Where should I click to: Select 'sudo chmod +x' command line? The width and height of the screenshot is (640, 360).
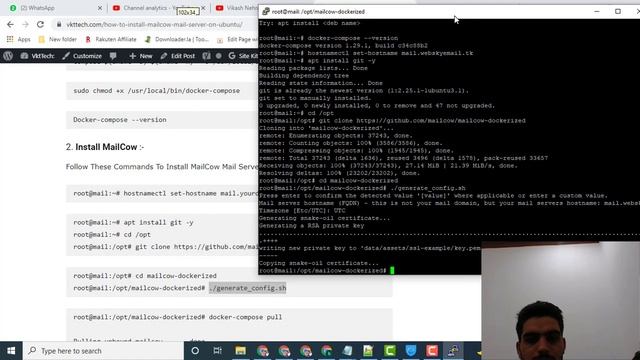click(156, 91)
